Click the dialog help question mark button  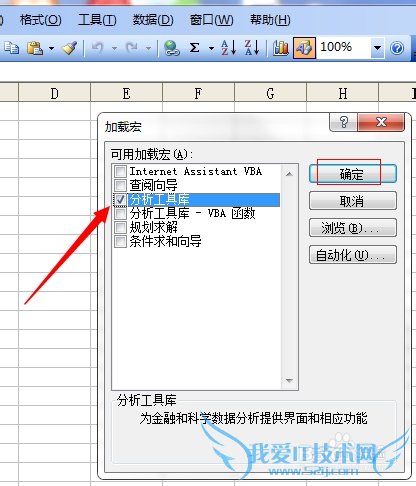click(343, 122)
